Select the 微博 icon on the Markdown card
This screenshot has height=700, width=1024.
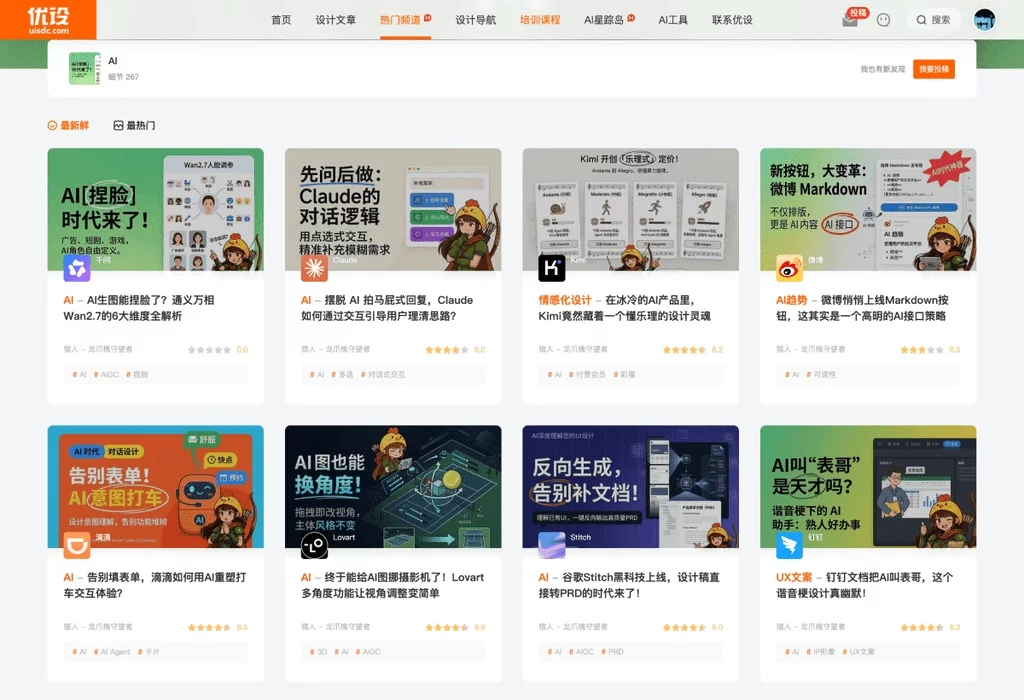coord(787,268)
